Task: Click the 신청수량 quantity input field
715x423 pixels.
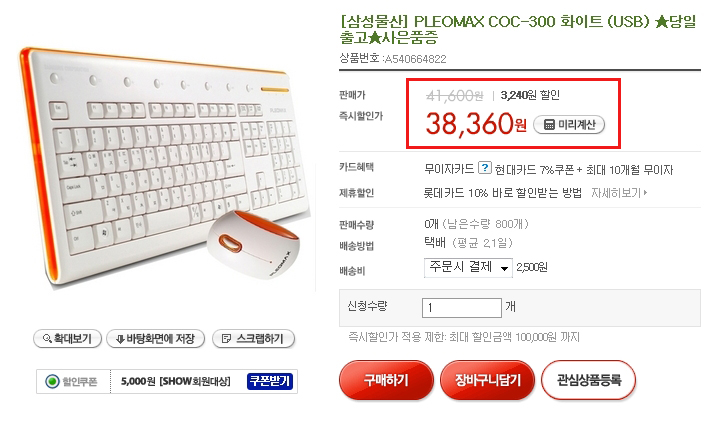Action: pyautogui.click(x=461, y=308)
